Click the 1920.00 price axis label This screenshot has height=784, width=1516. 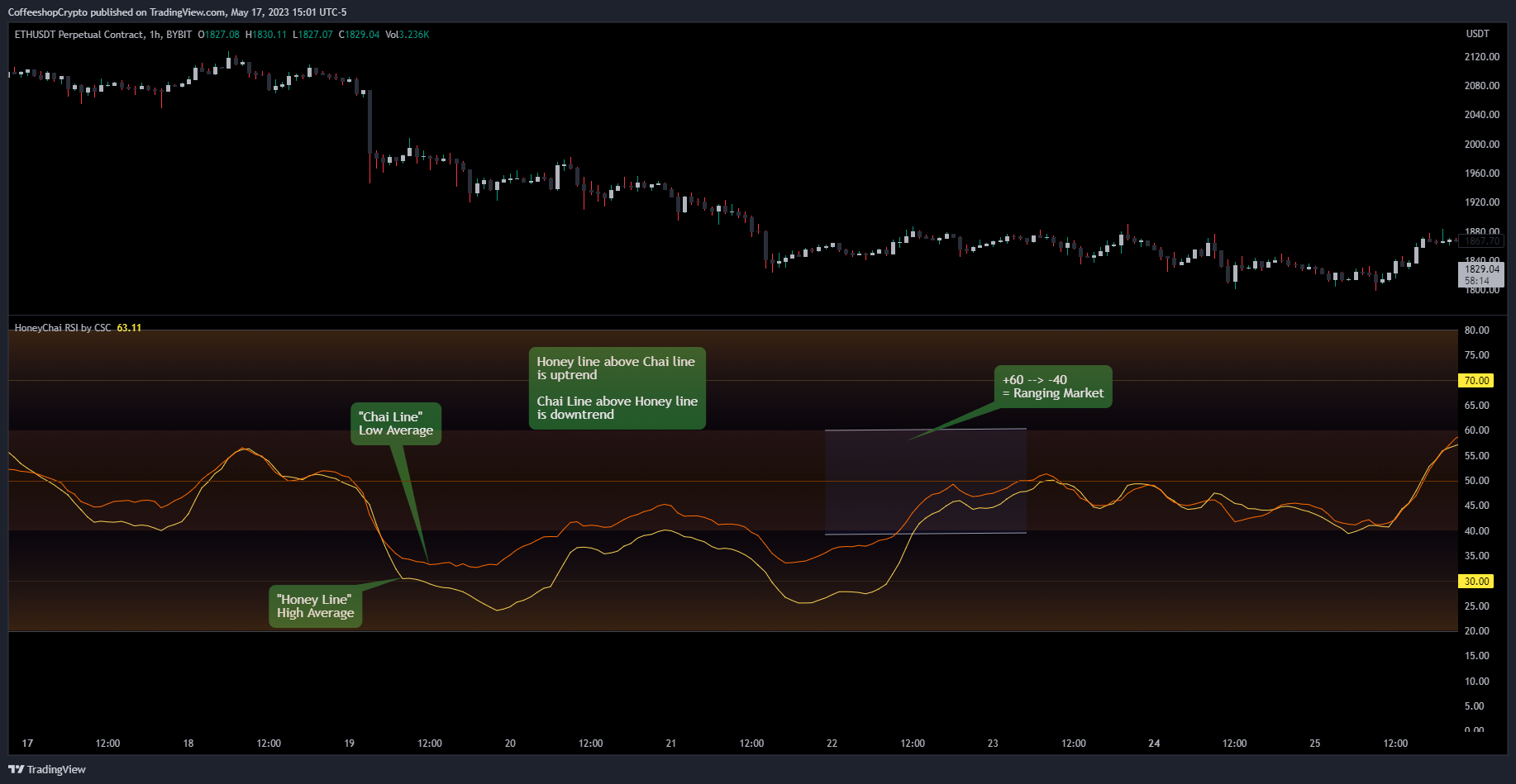[1481, 202]
